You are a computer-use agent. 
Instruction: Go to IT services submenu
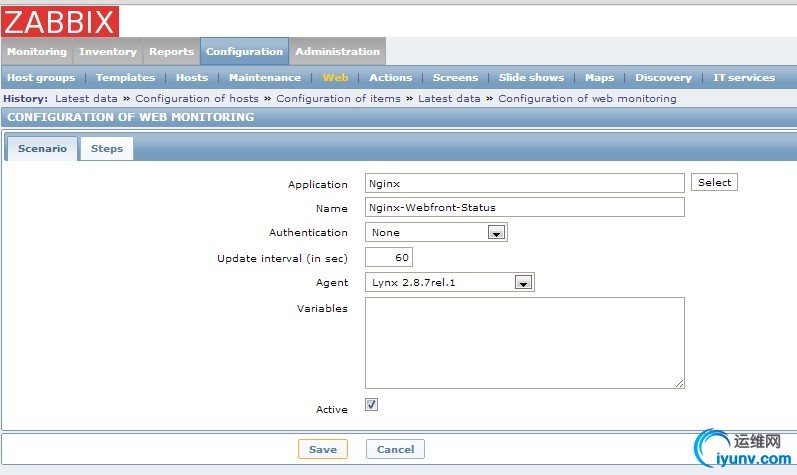[744, 78]
